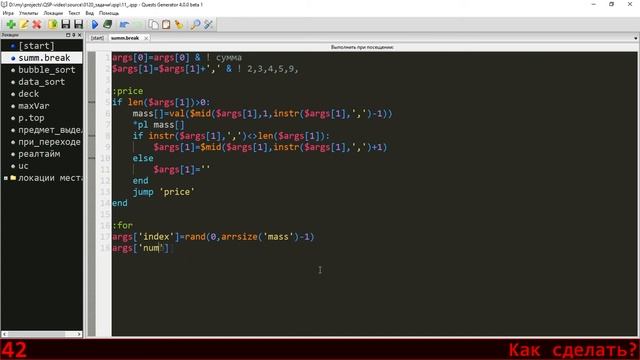Click "$args[1]=''" code on line 11
This screenshot has width=640, height=360.
coord(182,169)
